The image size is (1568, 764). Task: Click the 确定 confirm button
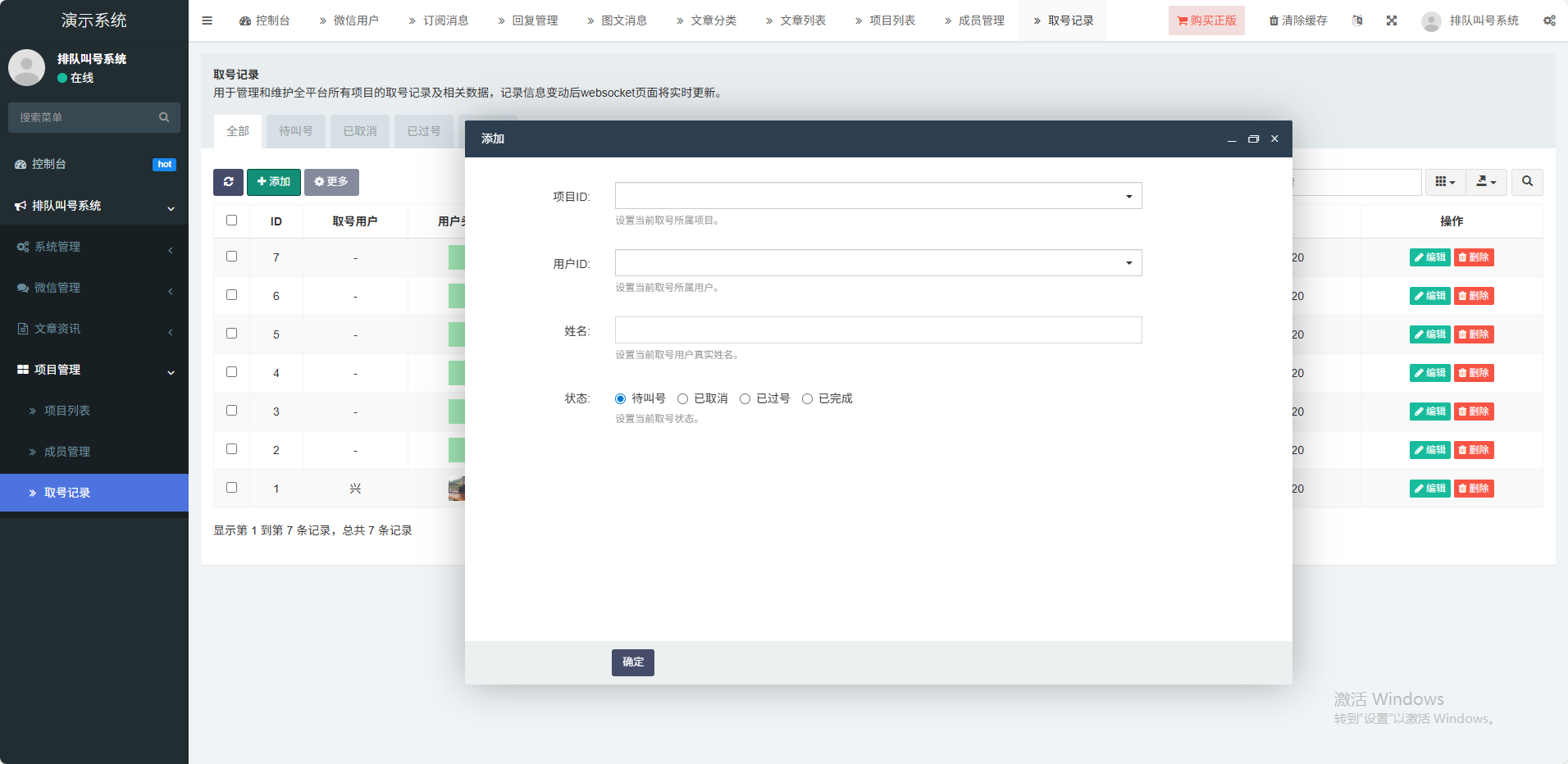[x=632, y=662]
